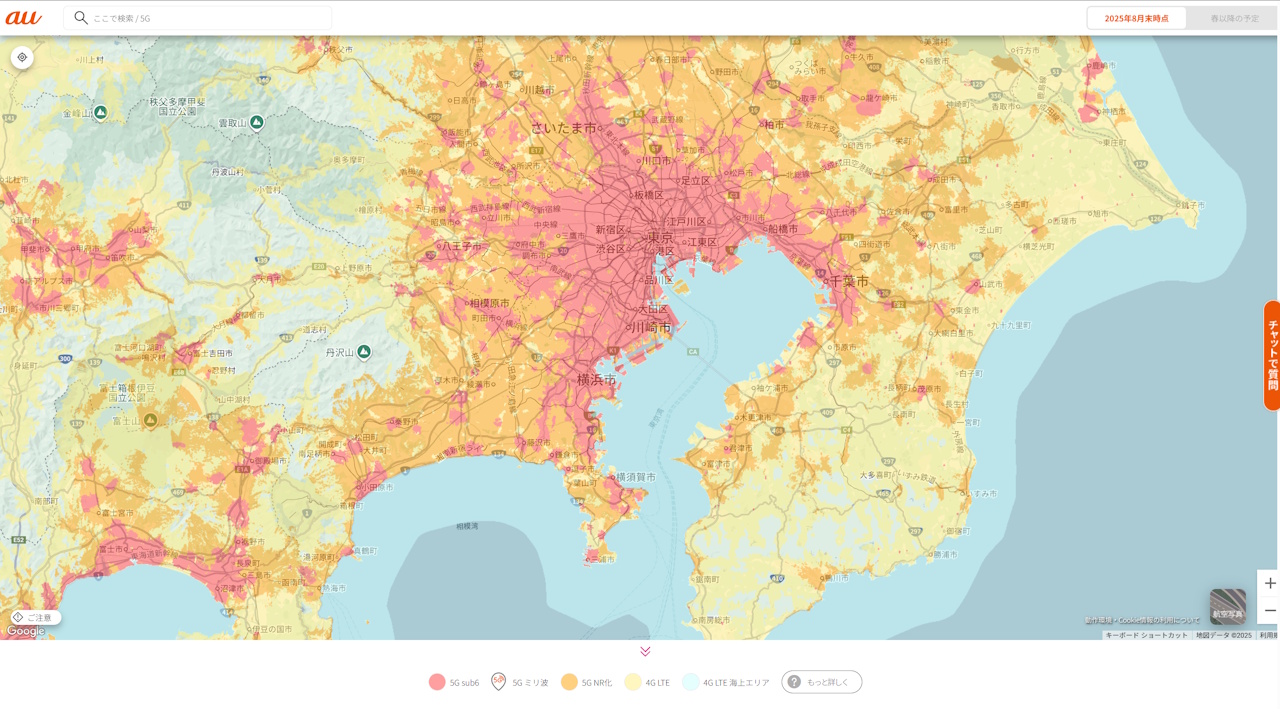Screen dimensions: 1280x720
Task: Click the current location crosshair button
Action: point(22,58)
